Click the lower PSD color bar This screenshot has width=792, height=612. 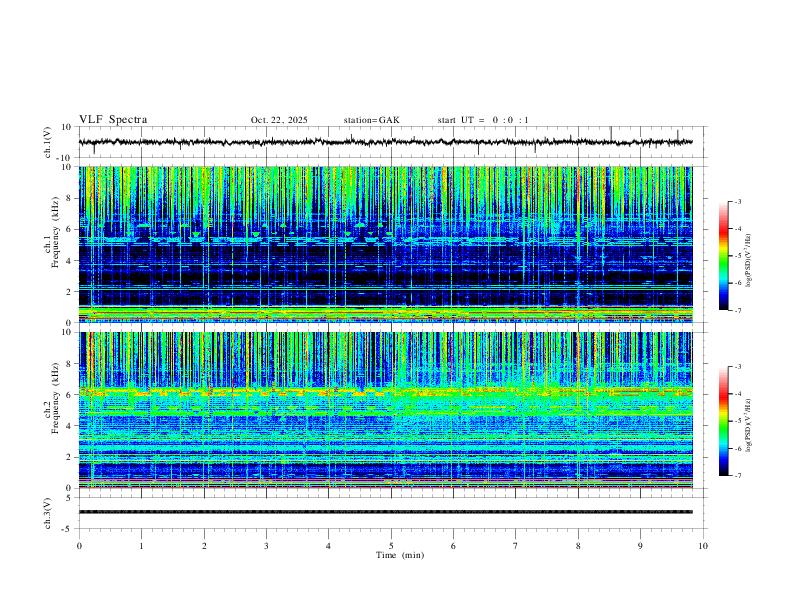[x=723, y=421]
